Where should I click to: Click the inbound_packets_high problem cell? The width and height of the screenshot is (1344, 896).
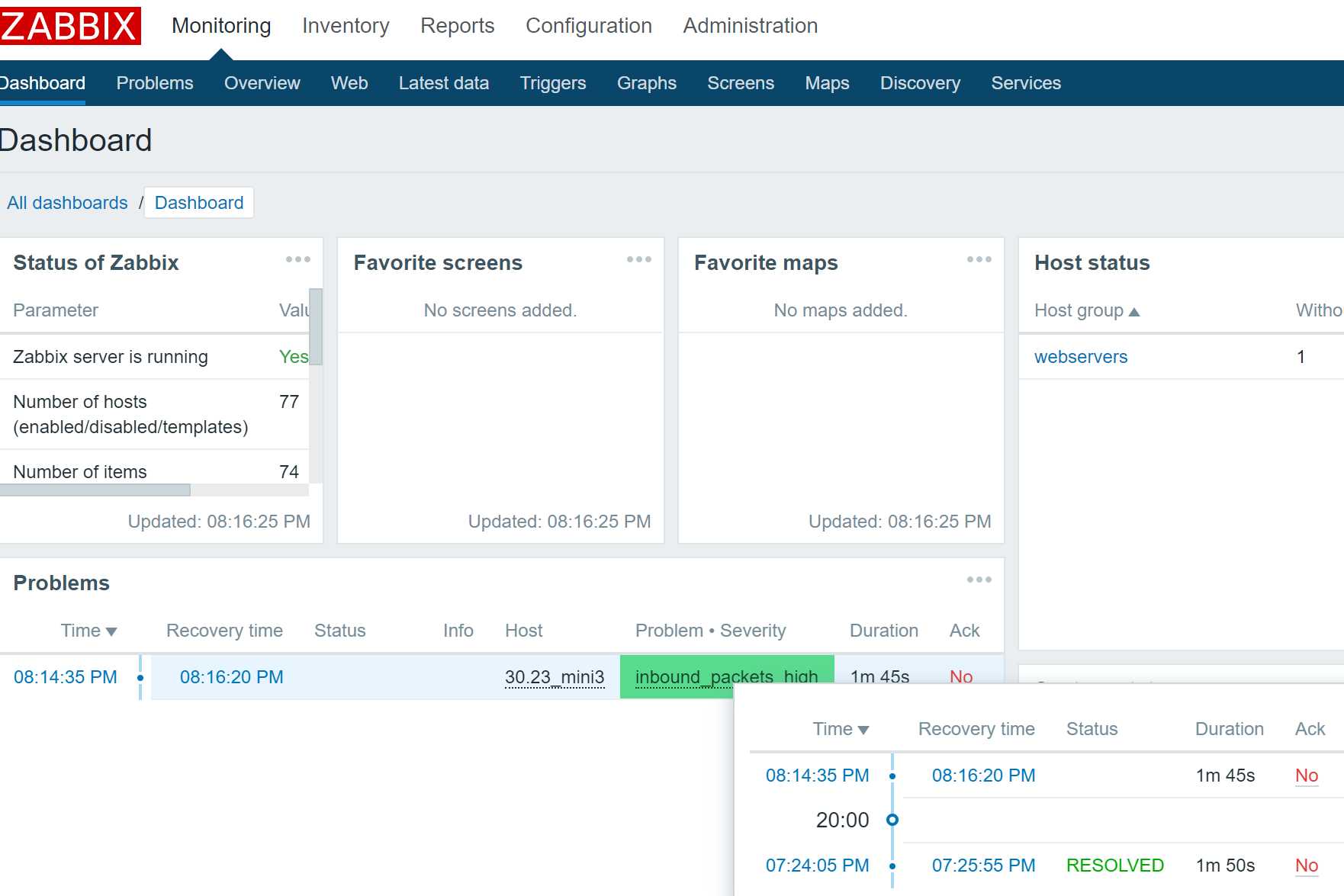tap(726, 677)
